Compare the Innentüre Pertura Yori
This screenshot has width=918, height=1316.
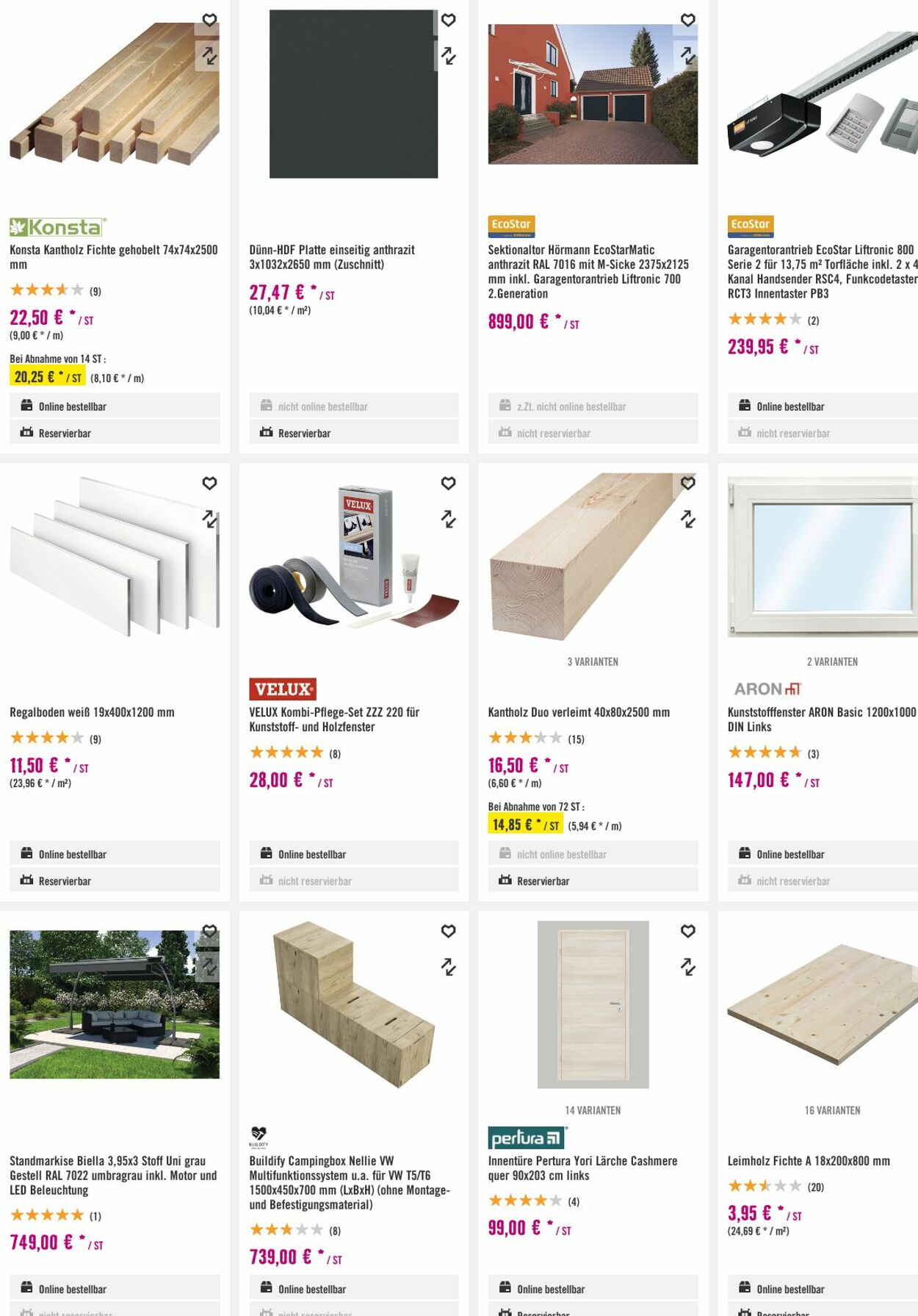tap(687, 966)
